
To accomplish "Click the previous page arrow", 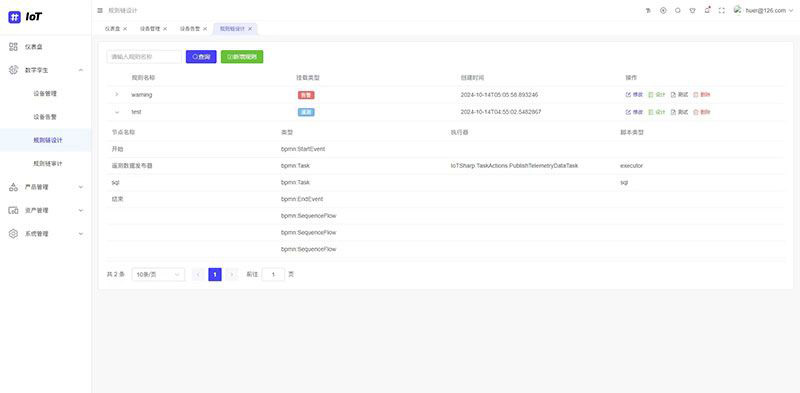I will click(198, 275).
